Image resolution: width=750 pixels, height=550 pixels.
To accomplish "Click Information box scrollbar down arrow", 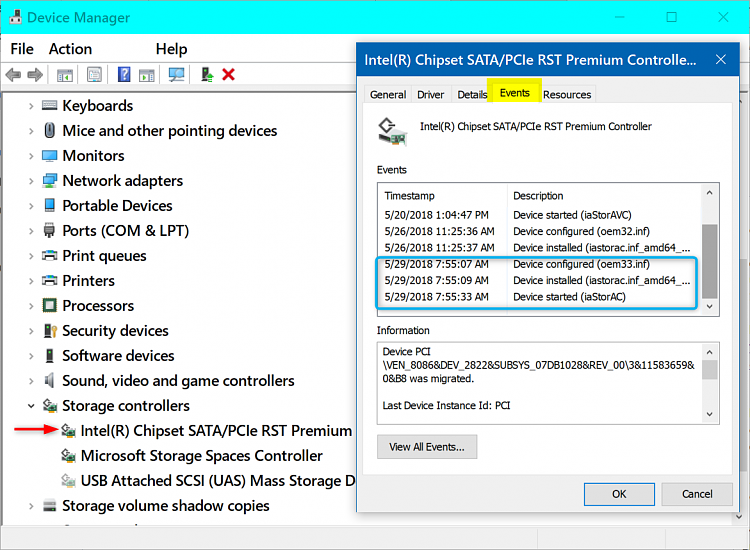I will tap(709, 414).
